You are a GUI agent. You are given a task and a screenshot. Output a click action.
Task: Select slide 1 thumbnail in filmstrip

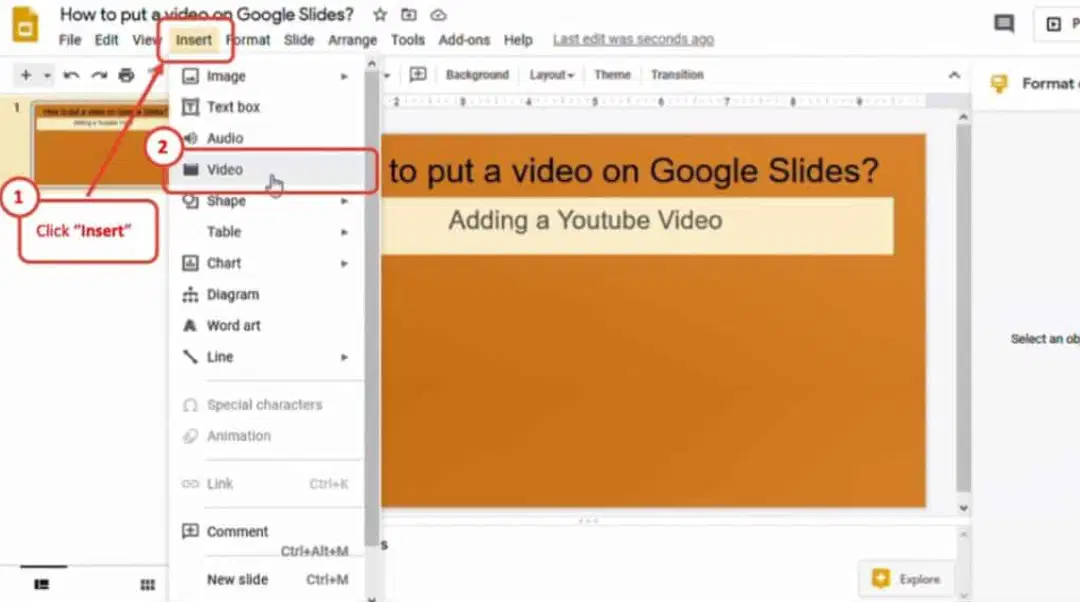(101, 143)
